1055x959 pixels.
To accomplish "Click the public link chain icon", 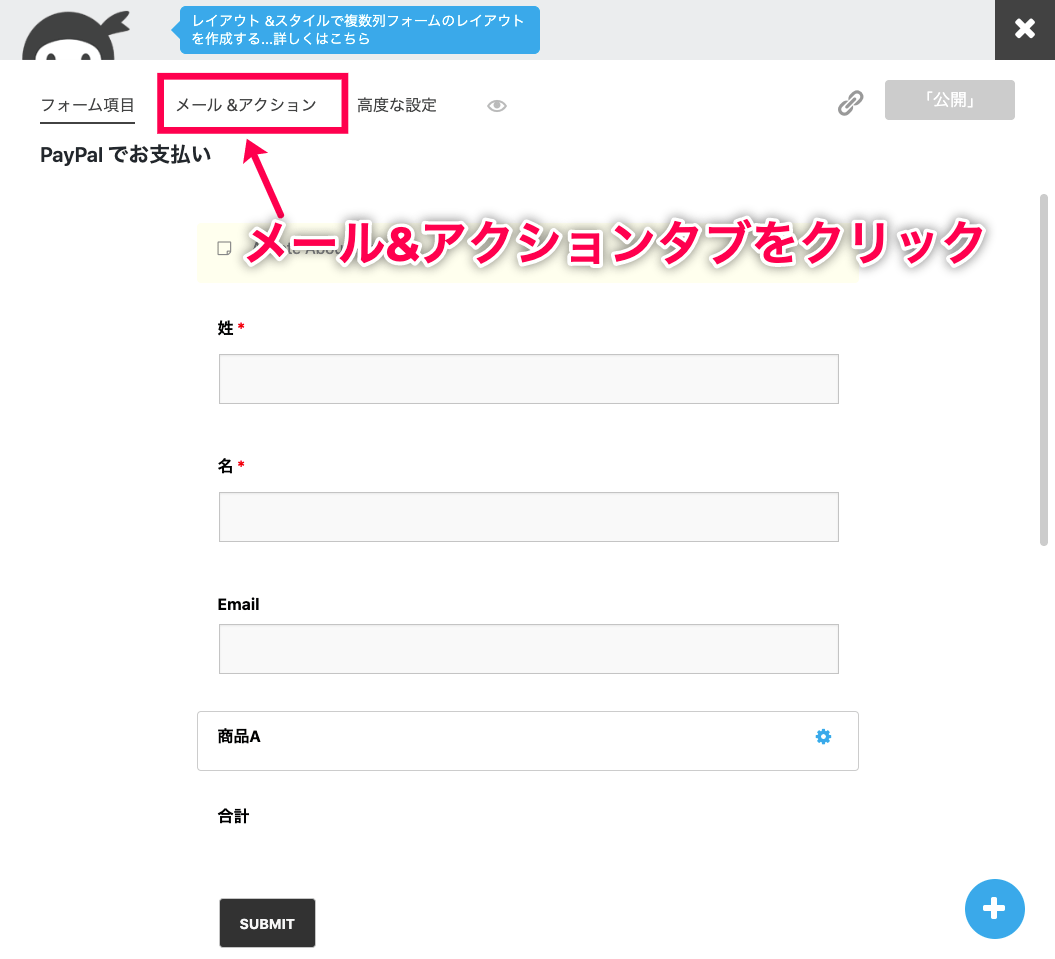I will coord(850,103).
